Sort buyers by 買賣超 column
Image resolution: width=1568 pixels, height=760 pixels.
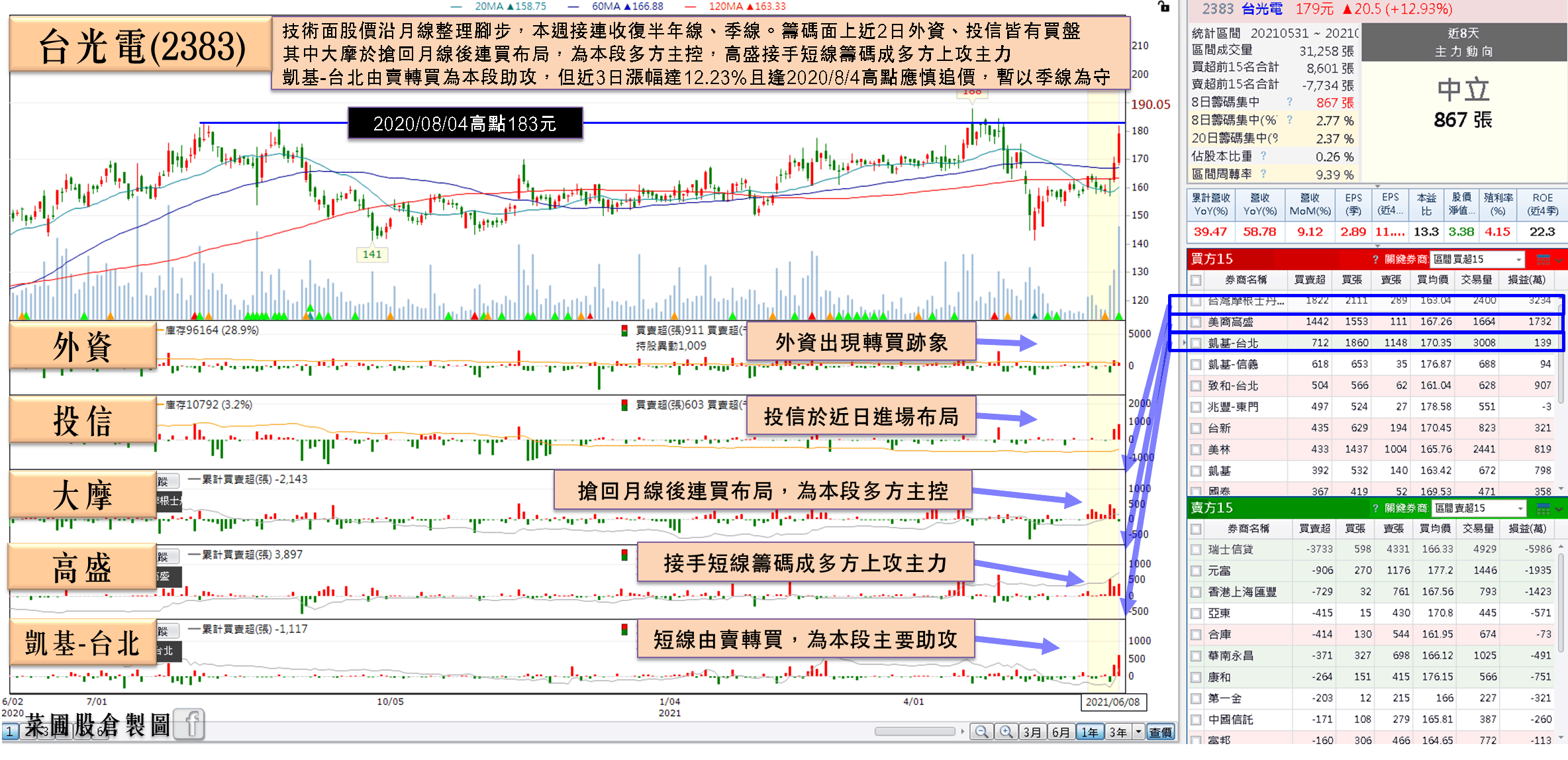[x=1310, y=280]
